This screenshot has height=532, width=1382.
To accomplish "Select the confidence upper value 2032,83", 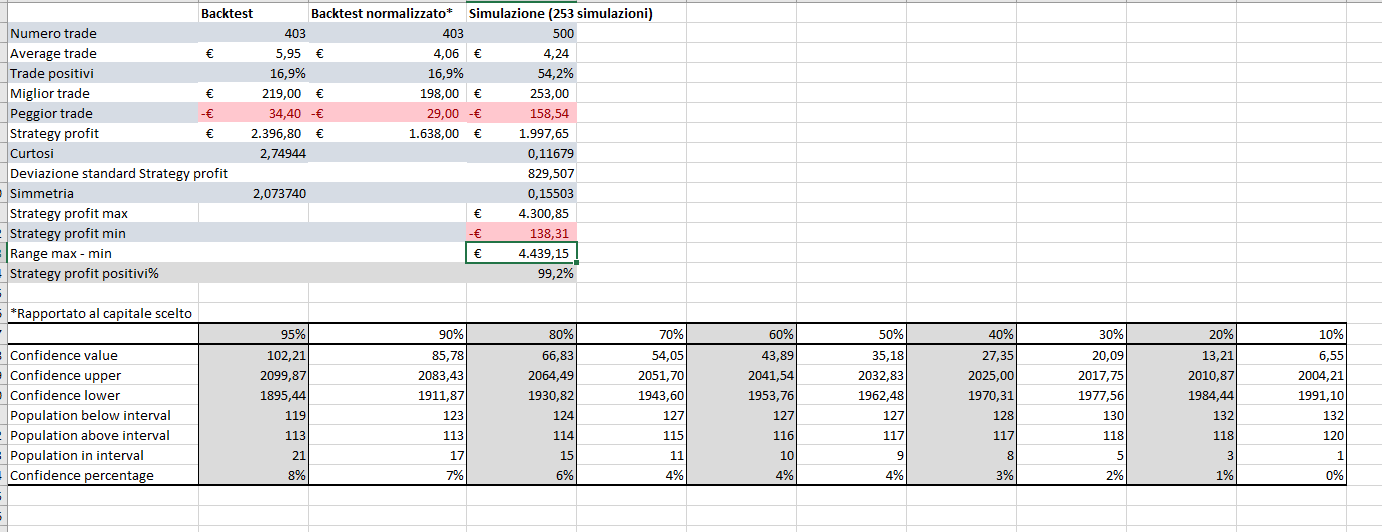I will coord(852,375).
